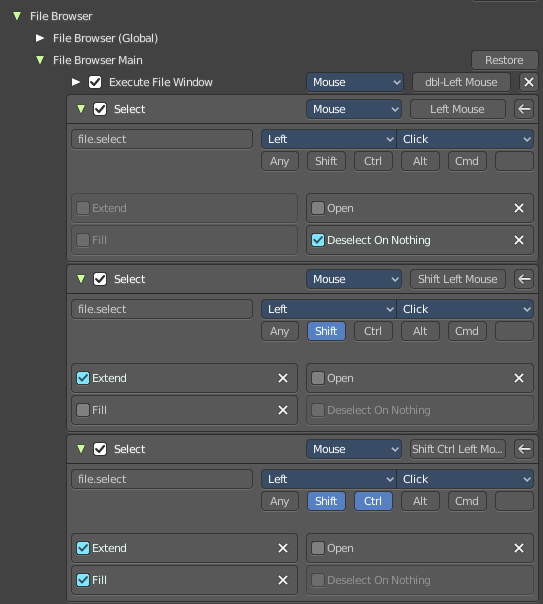543x604 pixels.
Task: Click the file.select identifier field of first Select
Action: [x=162, y=139]
